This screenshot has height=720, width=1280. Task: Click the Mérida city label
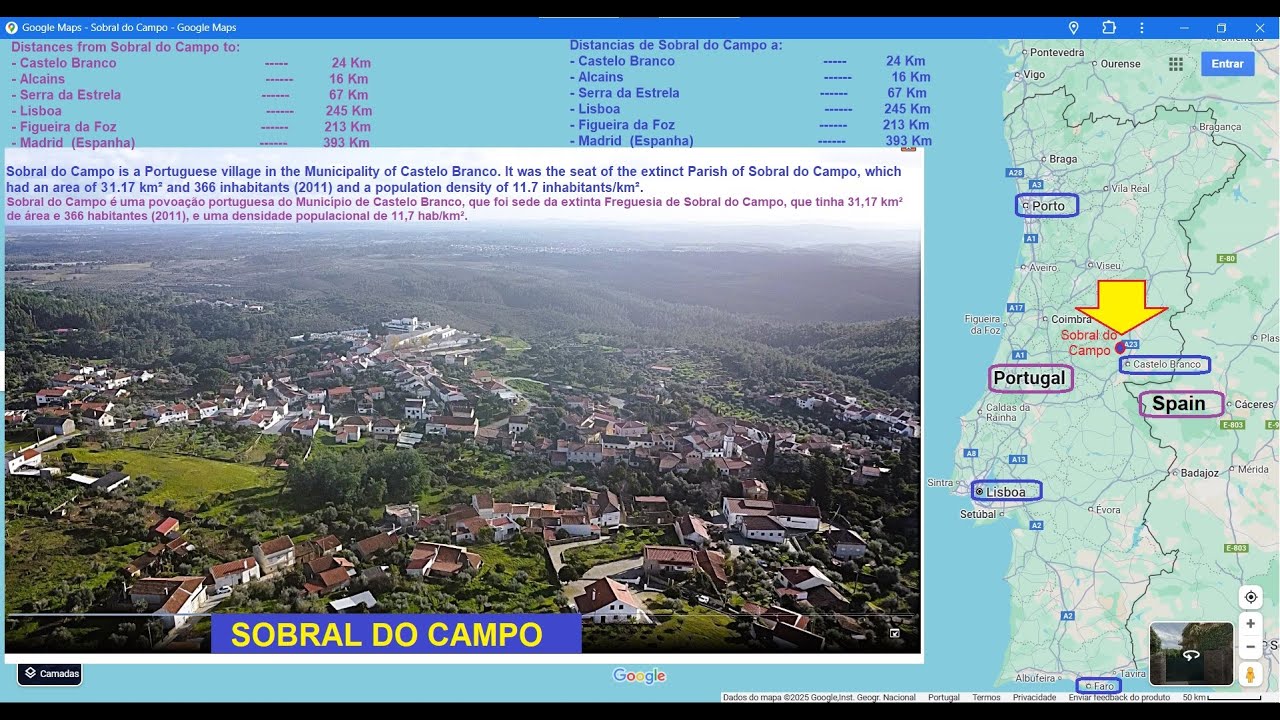(1252, 469)
